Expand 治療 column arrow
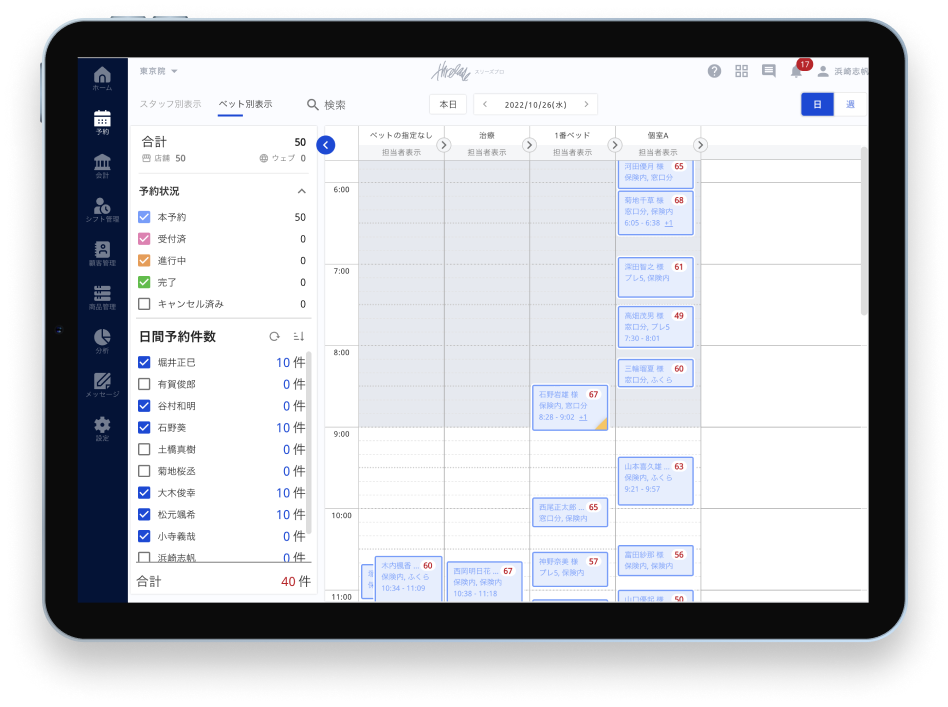 529,145
